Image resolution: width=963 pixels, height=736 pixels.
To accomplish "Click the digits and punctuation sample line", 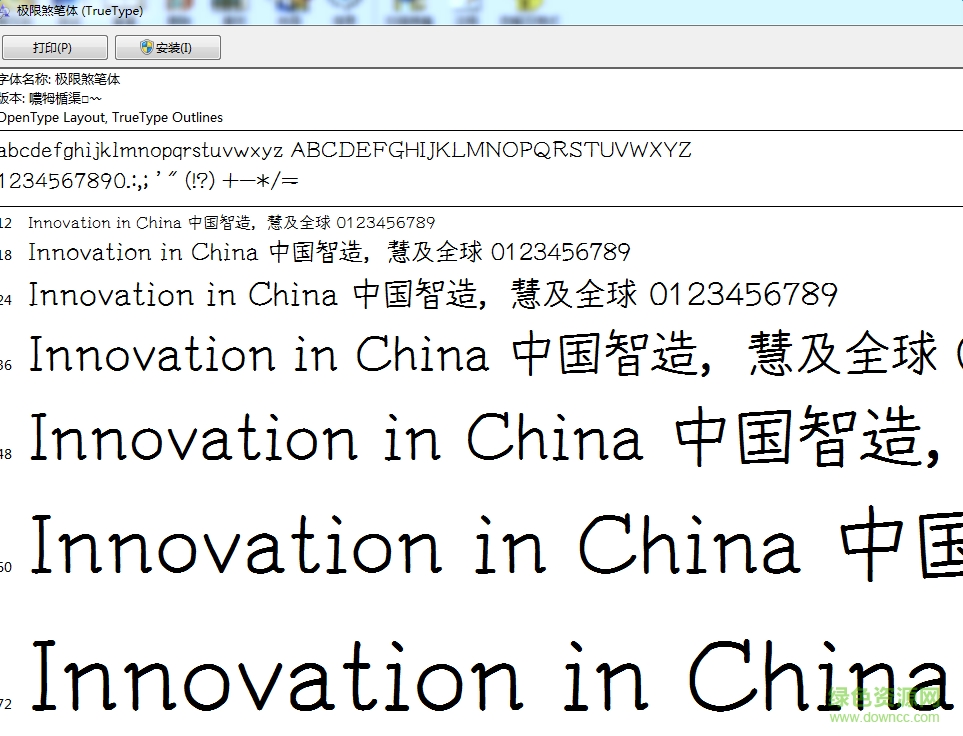I will tap(149, 181).
